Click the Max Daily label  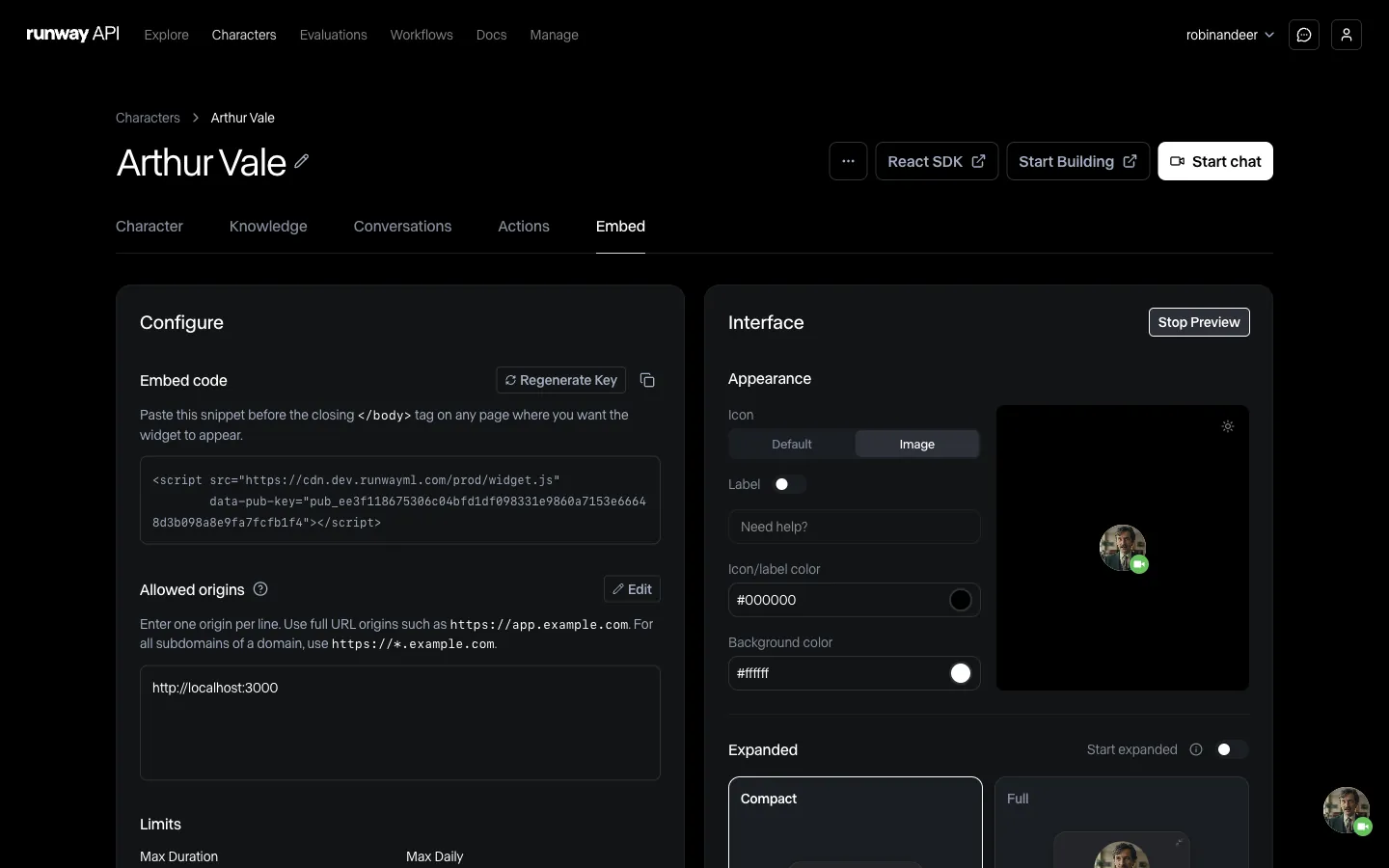pos(435,856)
